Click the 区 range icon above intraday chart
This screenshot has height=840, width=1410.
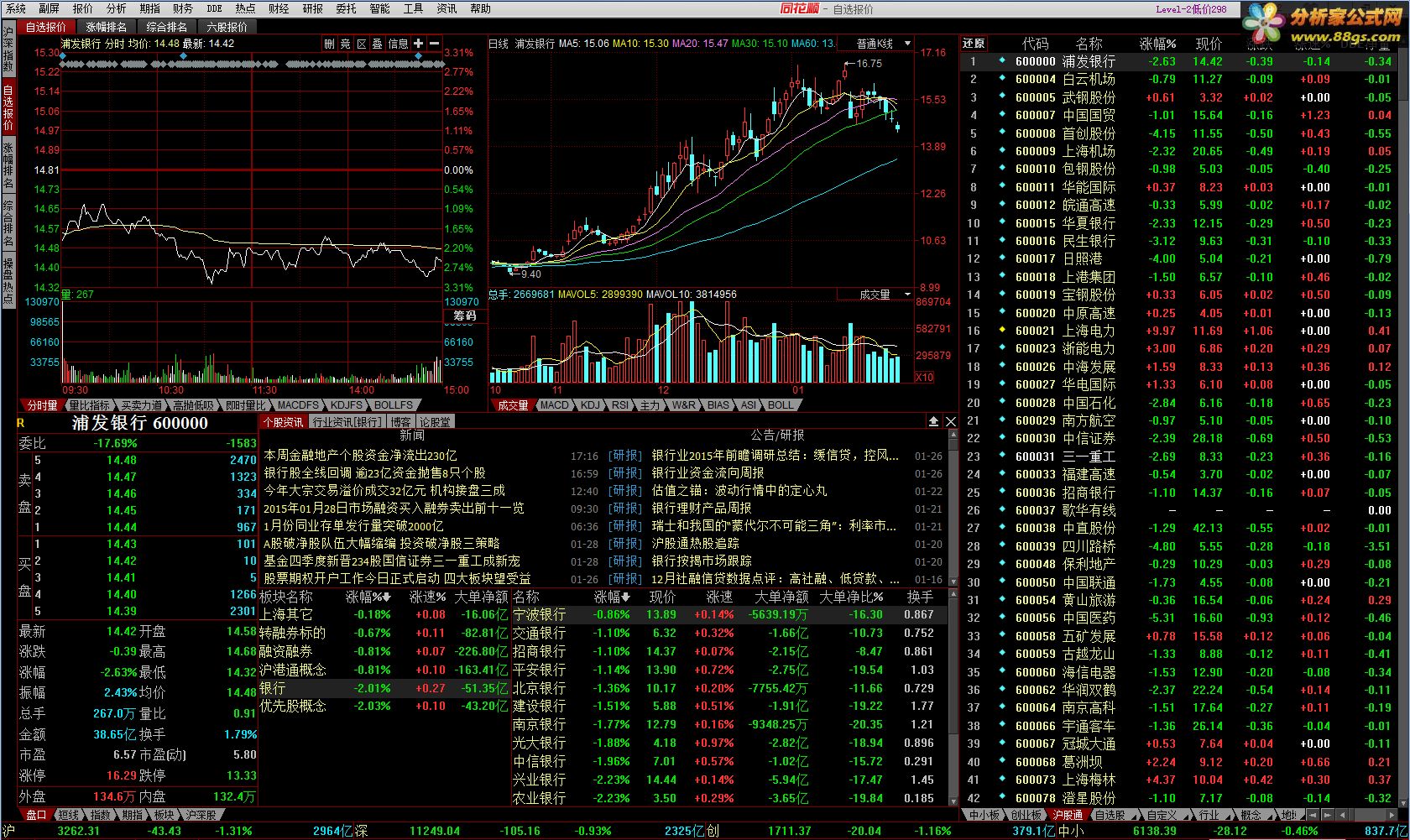(x=362, y=44)
